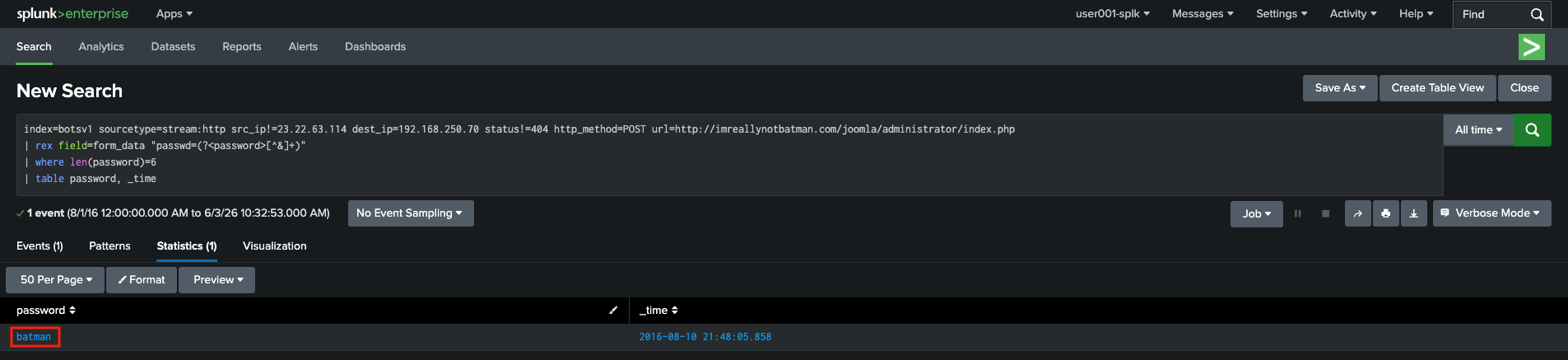The image size is (1568, 360).
Task: Click the batman password value
Action: pos(34,337)
